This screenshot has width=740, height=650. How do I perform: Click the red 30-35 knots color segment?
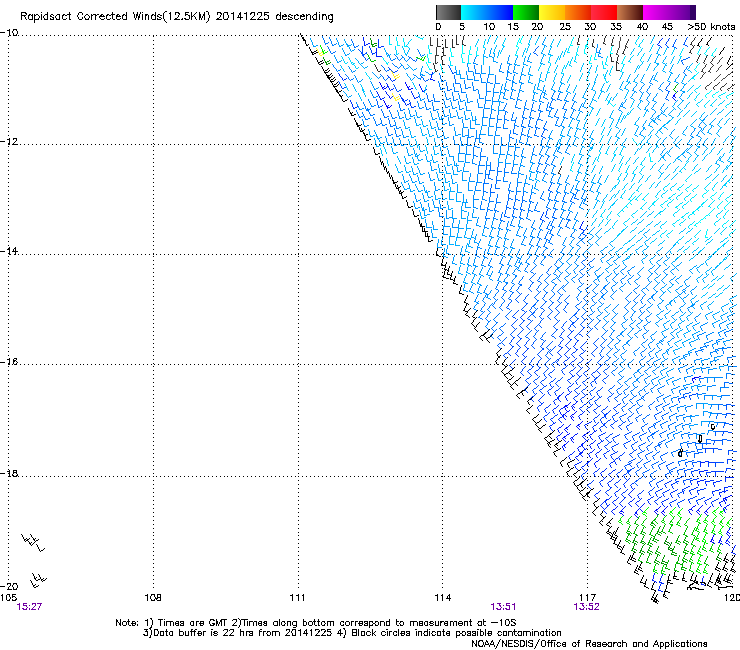click(604, 12)
